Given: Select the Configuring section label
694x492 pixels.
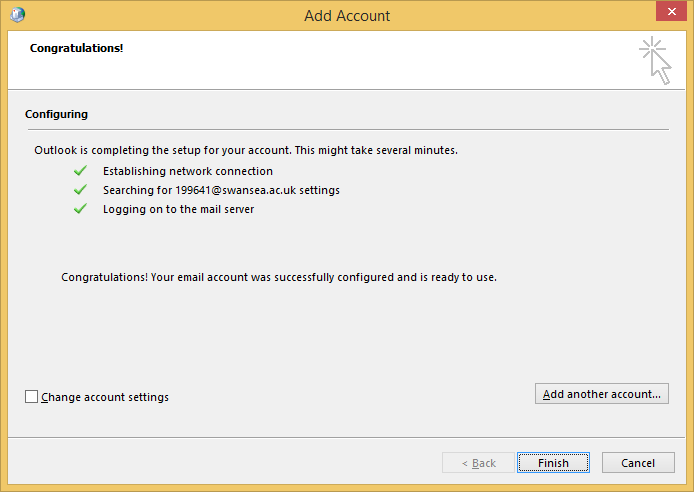Looking at the screenshot, I should tap(56, 114).
